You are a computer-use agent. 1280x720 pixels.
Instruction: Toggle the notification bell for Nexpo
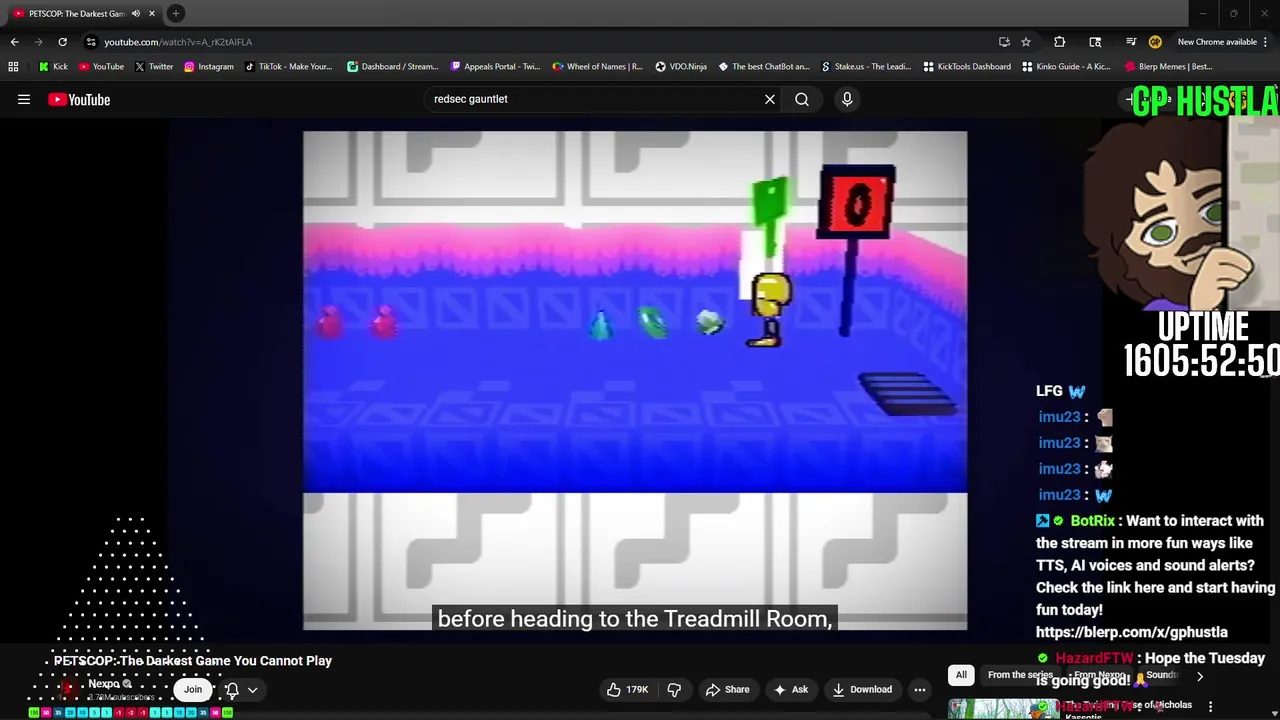pos(232,690)
